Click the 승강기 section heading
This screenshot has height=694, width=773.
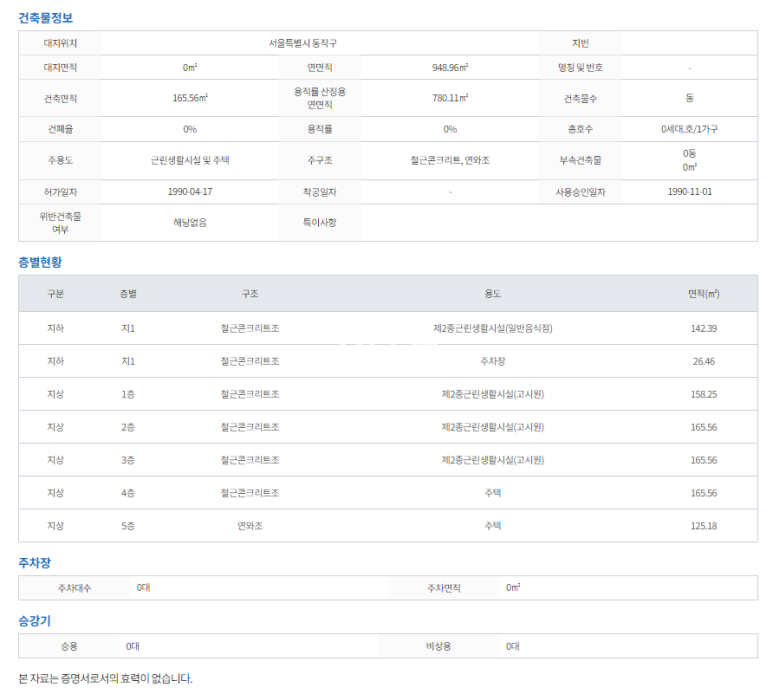coord(34,621)
